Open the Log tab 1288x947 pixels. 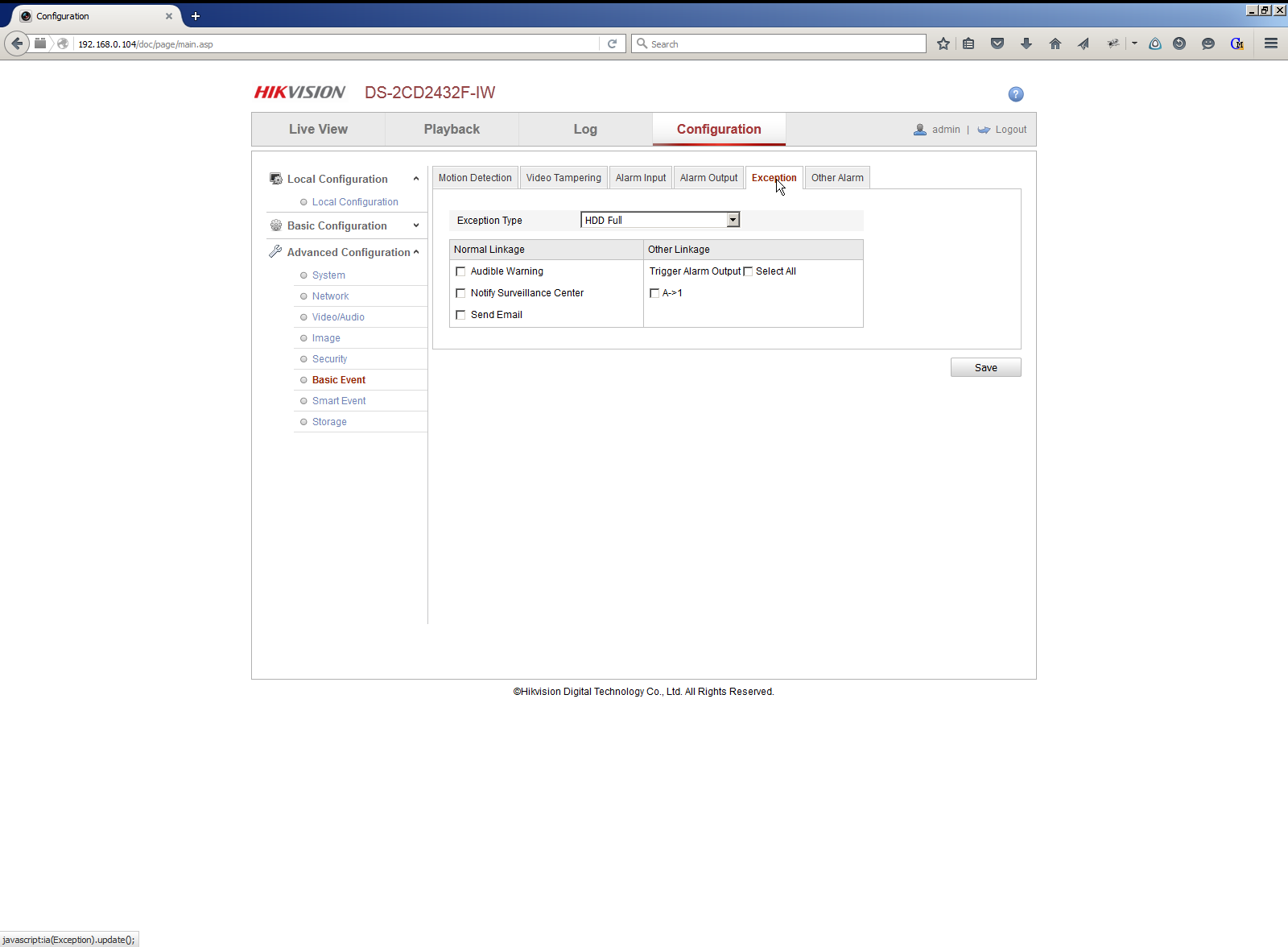pyautogui.click(x=585, y=130)
